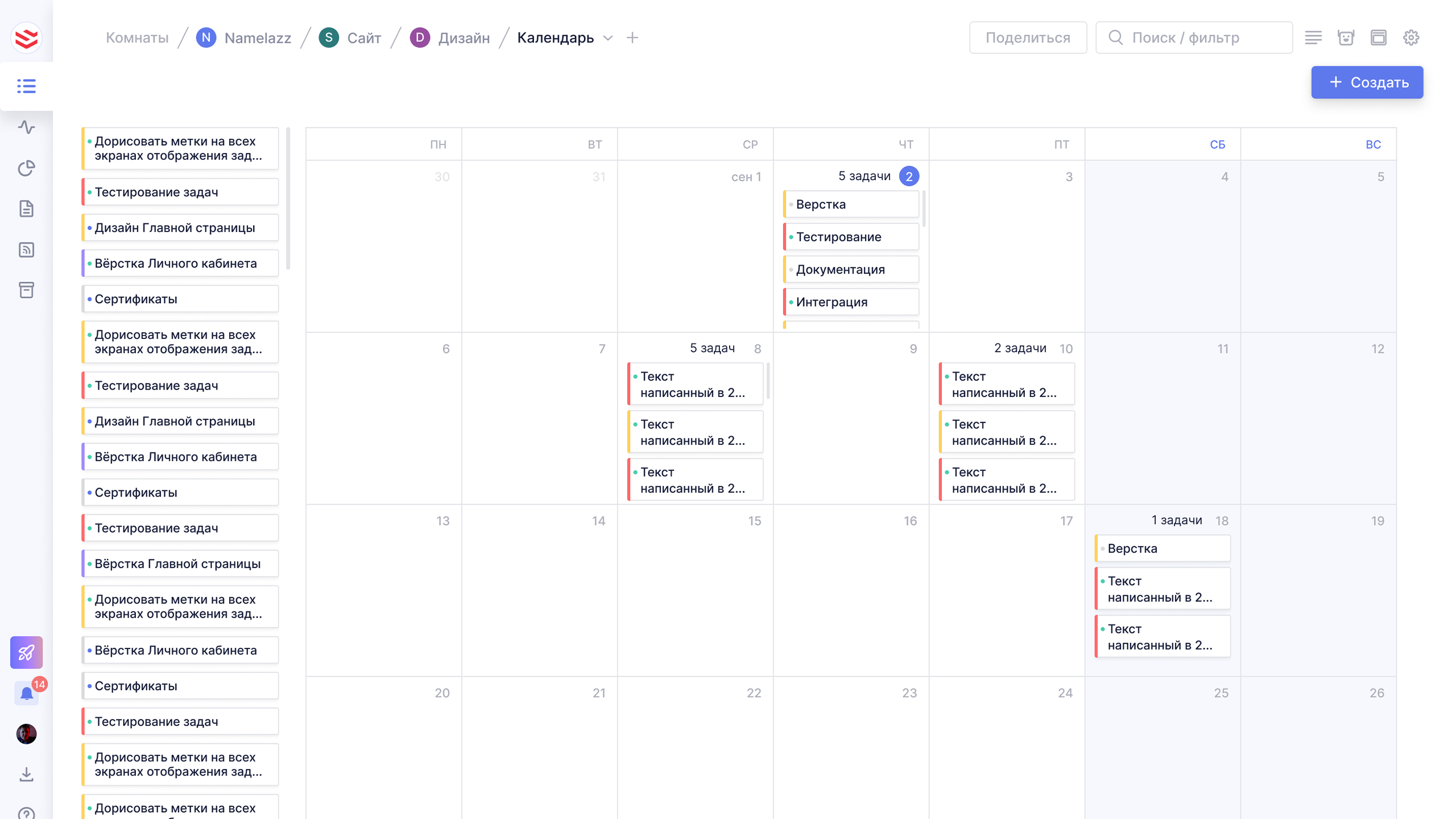Focus the Поиск / фильтр search field
The height and width of the screenshot is (819, 1456).
tap(1194, 38)
